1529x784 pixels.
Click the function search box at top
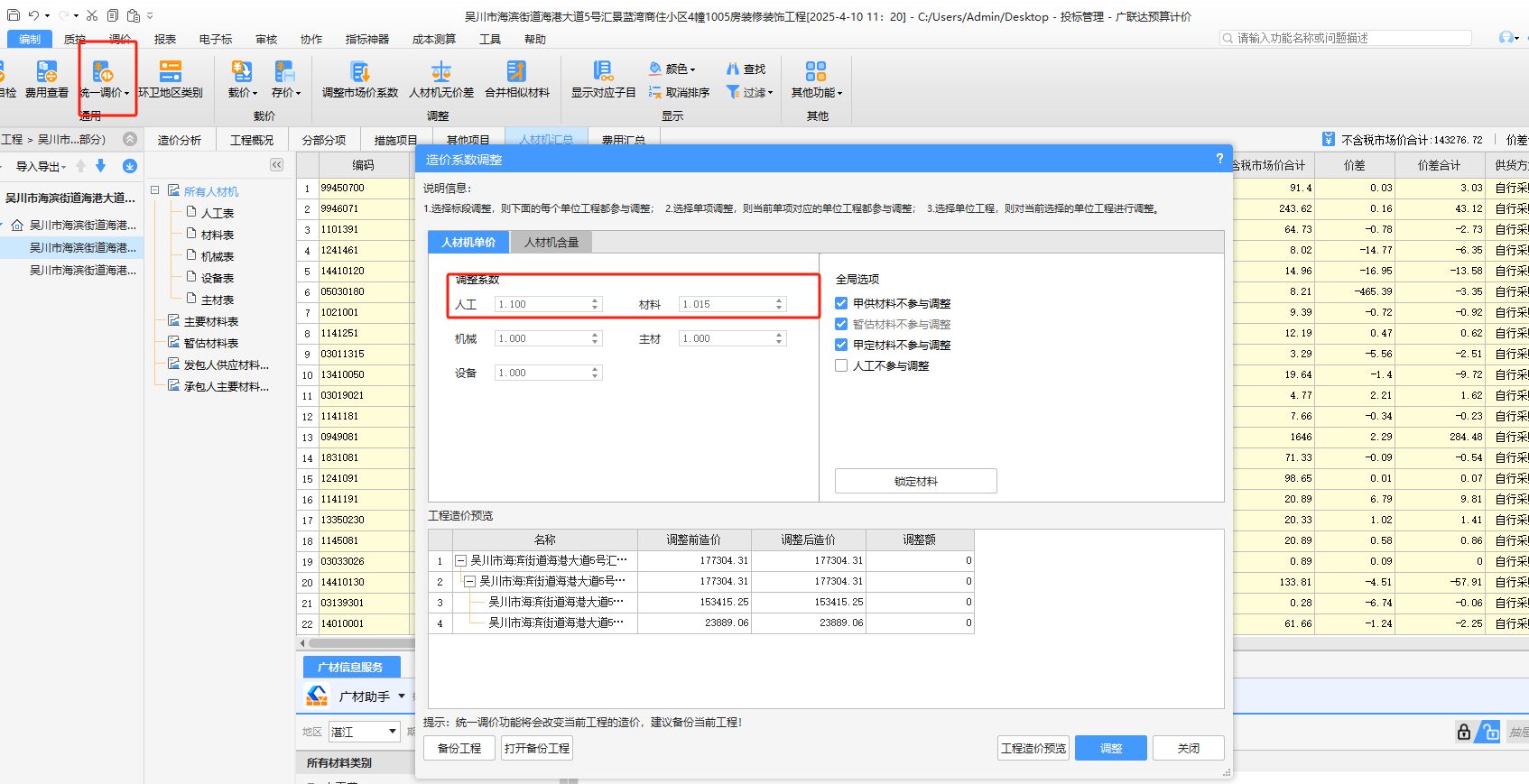[x=1345, y=38]
